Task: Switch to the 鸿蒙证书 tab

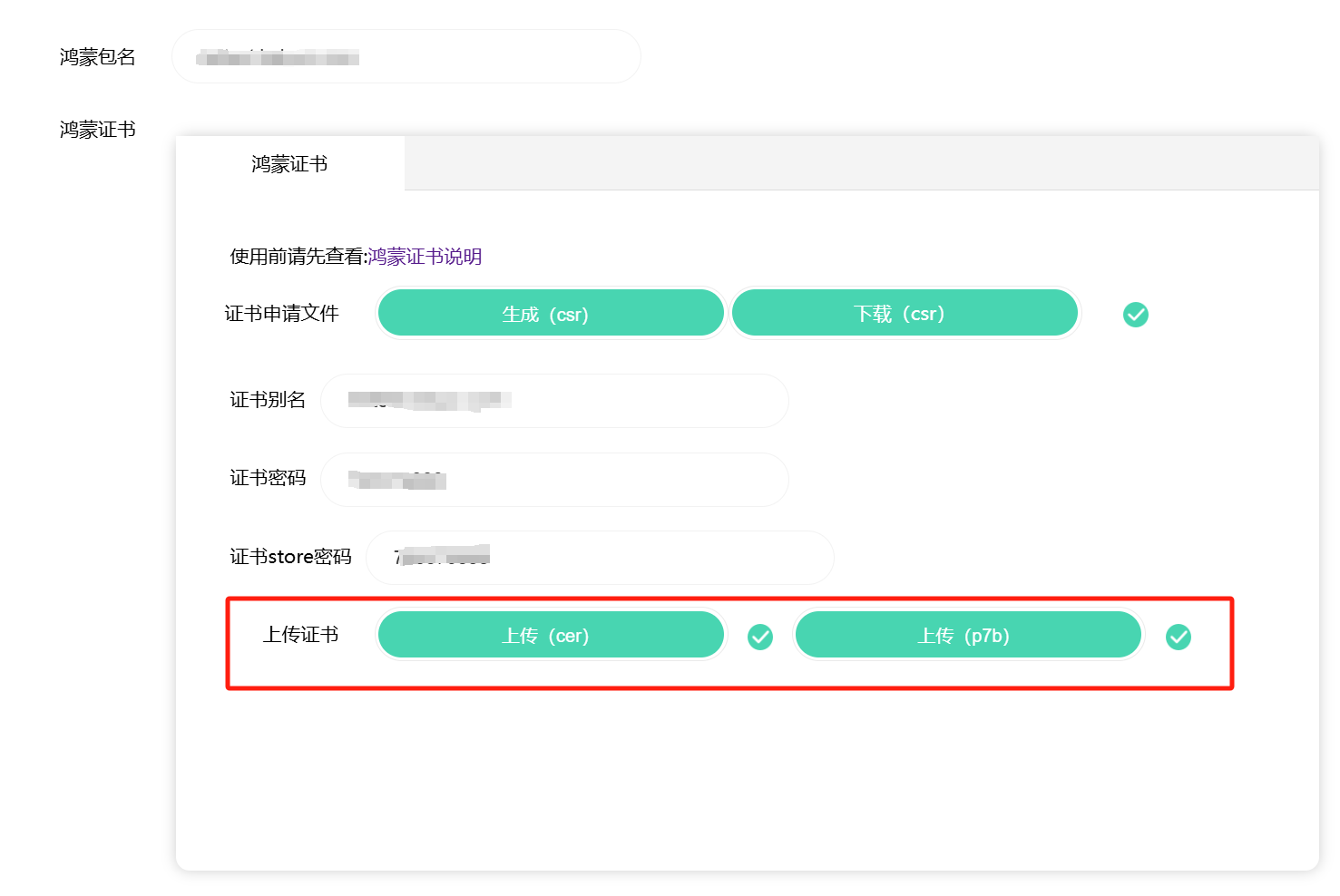Action: (x=289, y=164)
